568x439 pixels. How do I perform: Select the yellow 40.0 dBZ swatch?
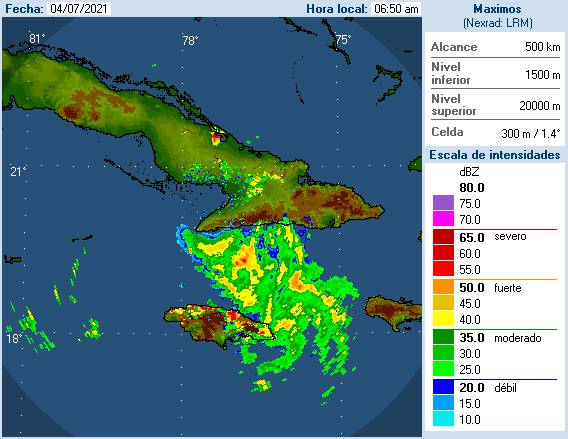click(x=443, y=319)
